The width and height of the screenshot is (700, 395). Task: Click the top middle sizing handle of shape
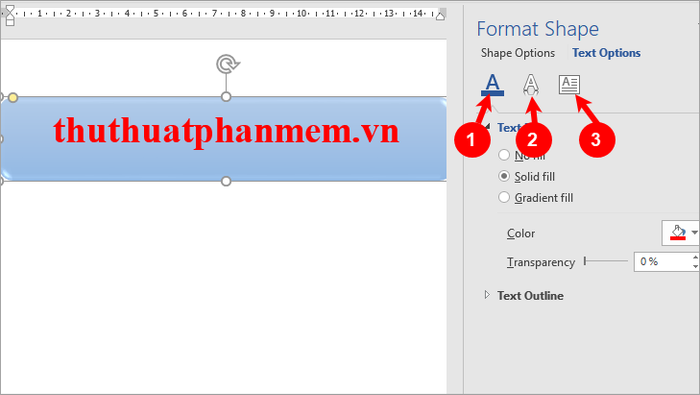[226, 96]
